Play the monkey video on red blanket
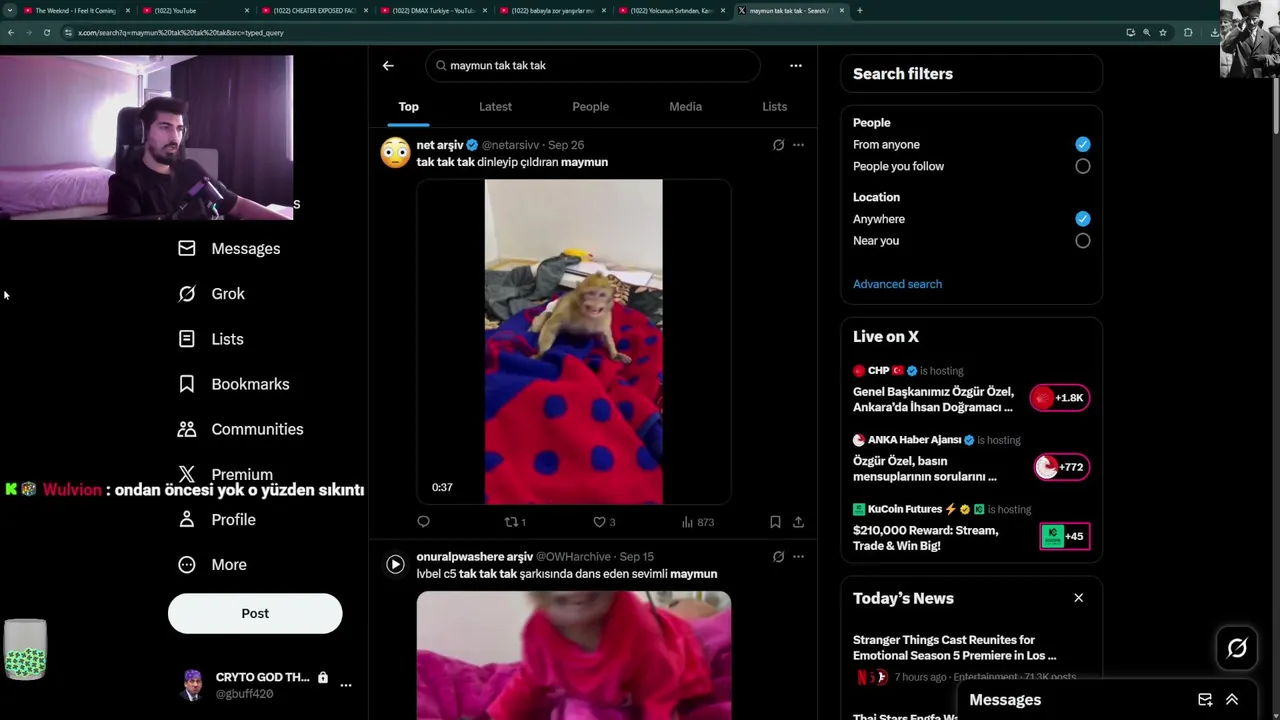1280x720 pixels. tap(573, 342)
